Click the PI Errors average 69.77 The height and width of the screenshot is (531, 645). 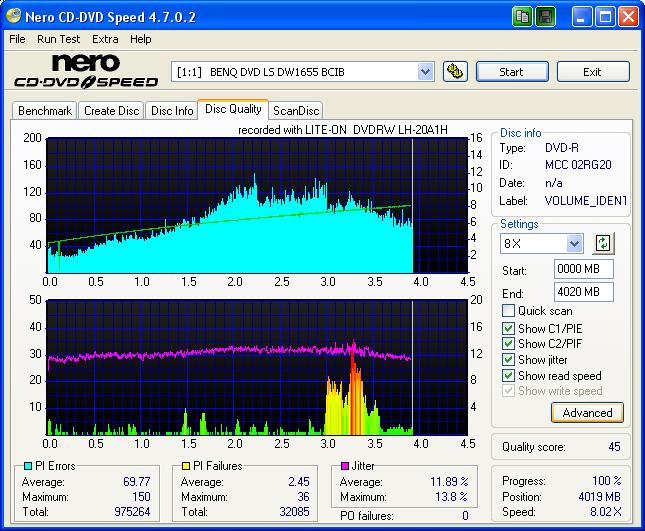pyautogui.click(x=137, y=481)
